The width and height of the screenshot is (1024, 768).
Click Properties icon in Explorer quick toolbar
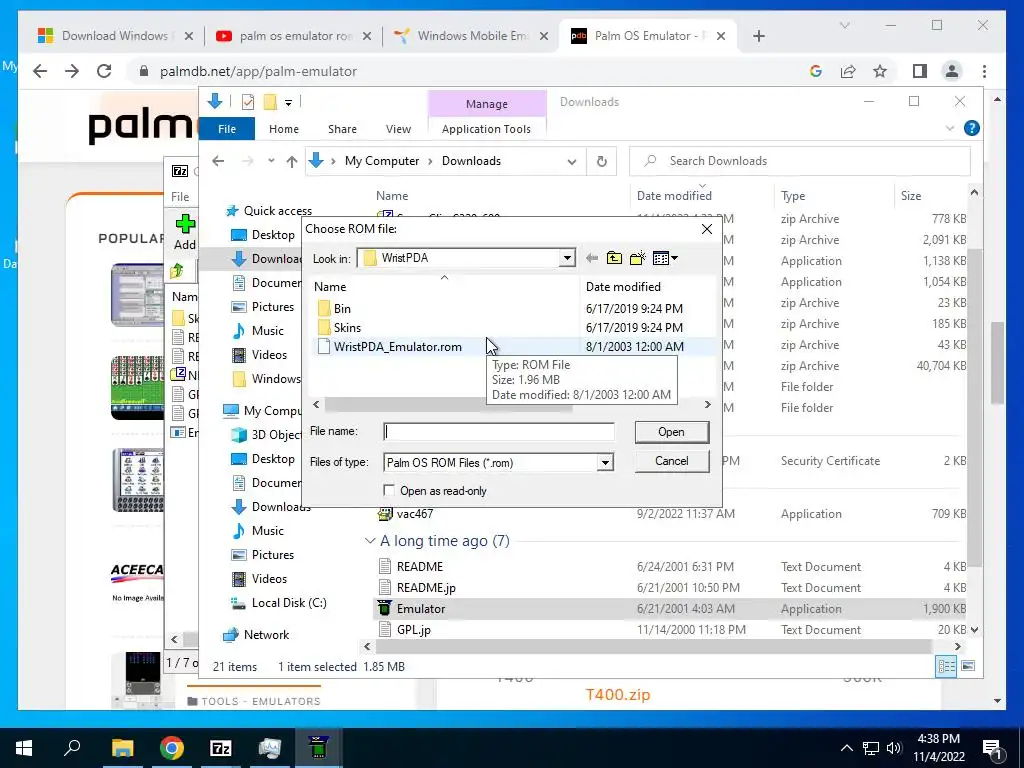click(248, 102)
